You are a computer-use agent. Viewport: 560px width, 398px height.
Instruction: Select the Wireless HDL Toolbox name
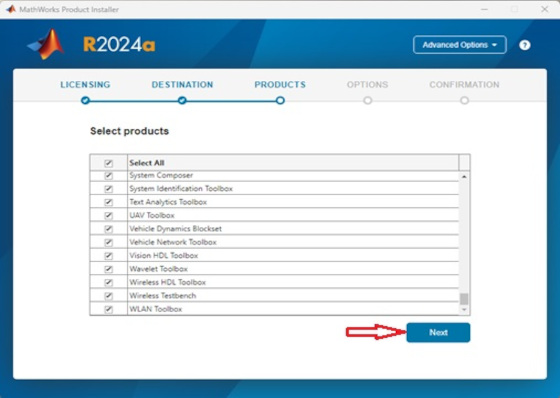[168, 283]
